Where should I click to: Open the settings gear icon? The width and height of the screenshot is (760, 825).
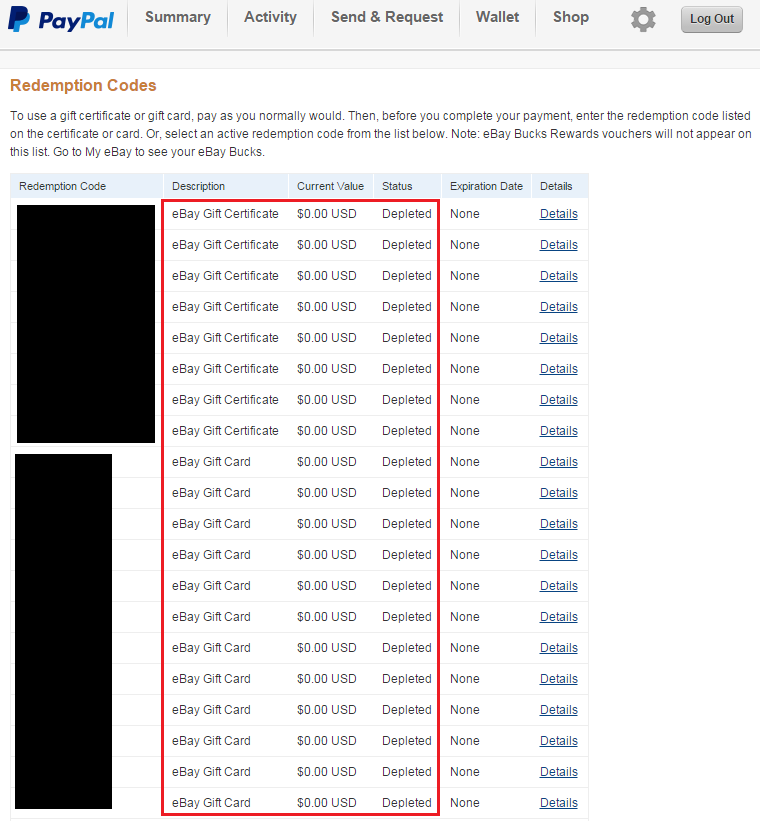643,20
